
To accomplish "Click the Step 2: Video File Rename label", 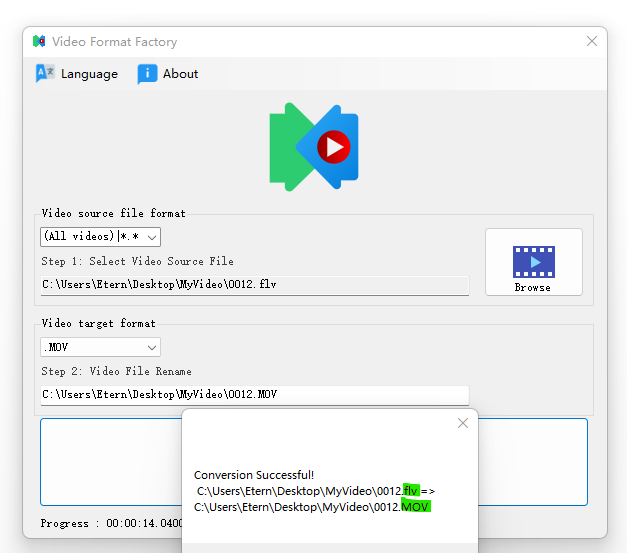I will click(116, 371).
